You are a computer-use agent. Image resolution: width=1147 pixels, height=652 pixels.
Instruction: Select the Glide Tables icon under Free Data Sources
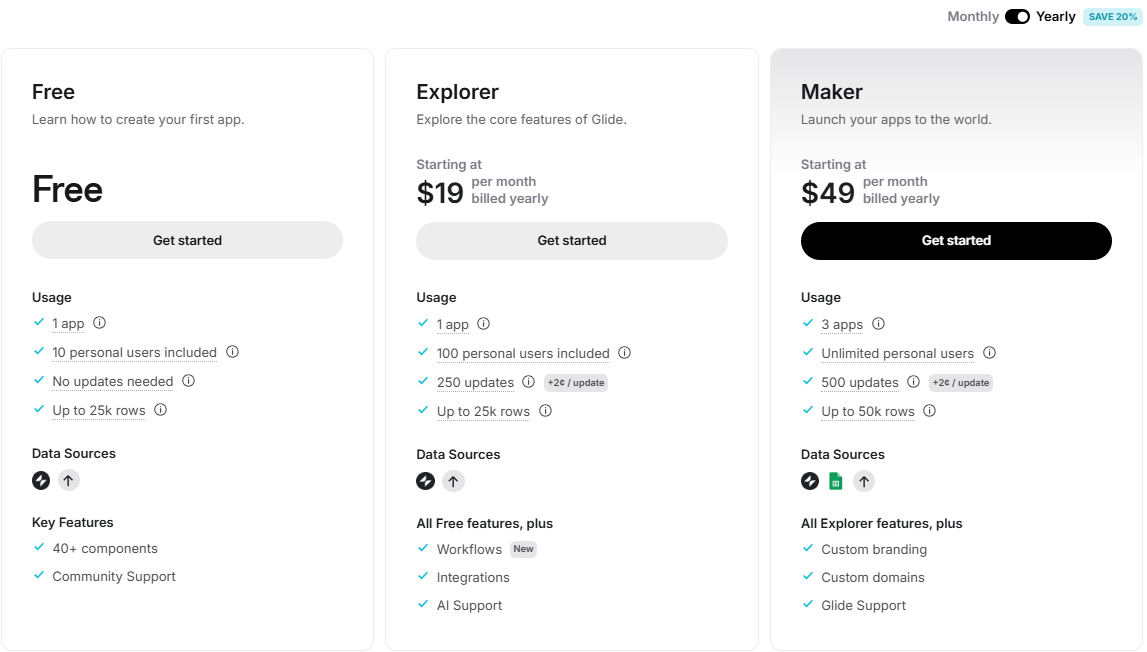coord(41,480)
